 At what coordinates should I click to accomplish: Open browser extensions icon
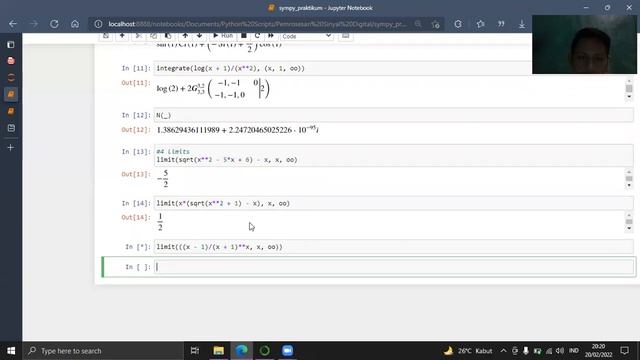click(x=458, y=24)
